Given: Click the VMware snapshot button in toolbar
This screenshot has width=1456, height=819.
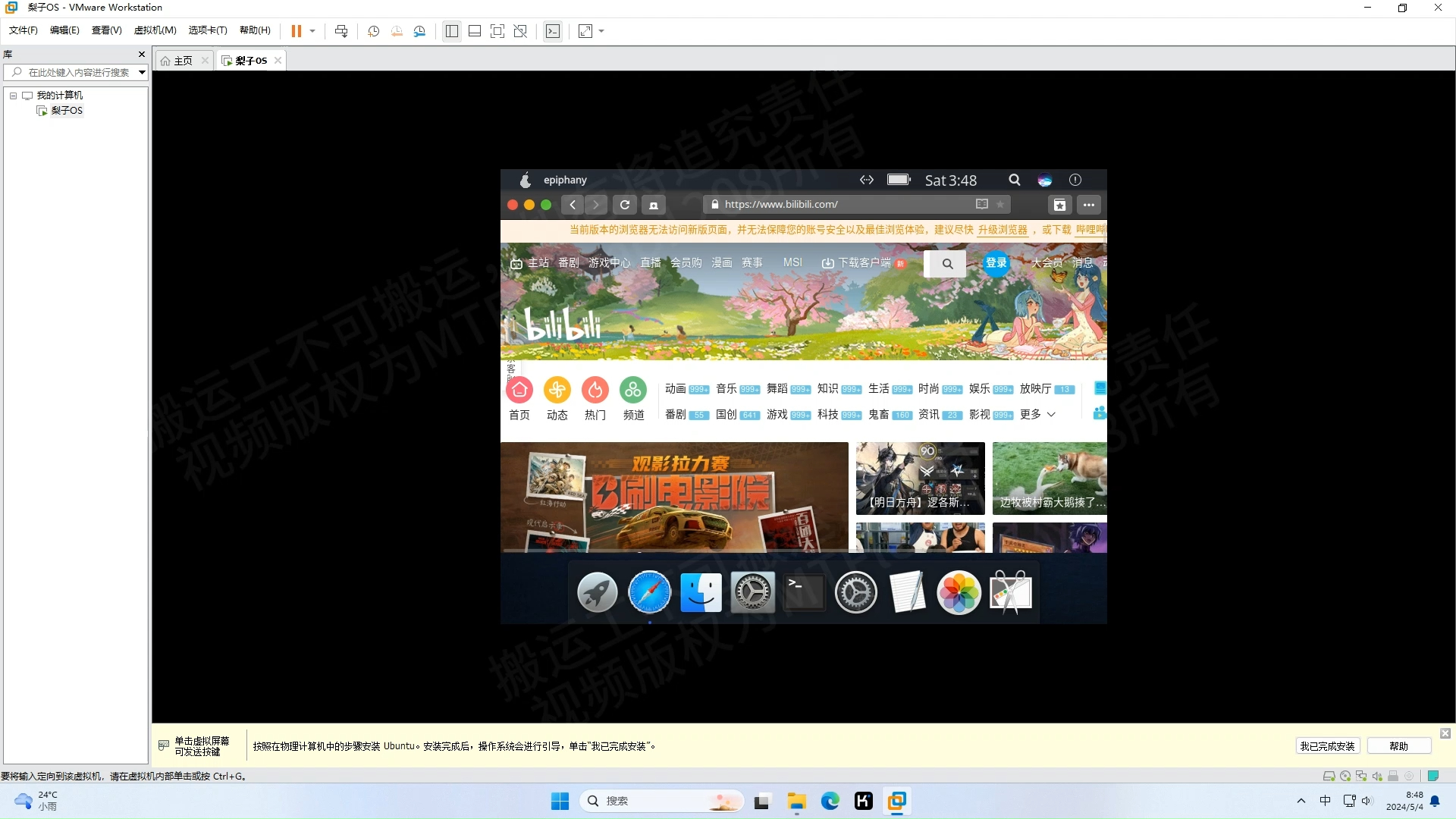Looking at the screenshot, I should coord(374,31).
